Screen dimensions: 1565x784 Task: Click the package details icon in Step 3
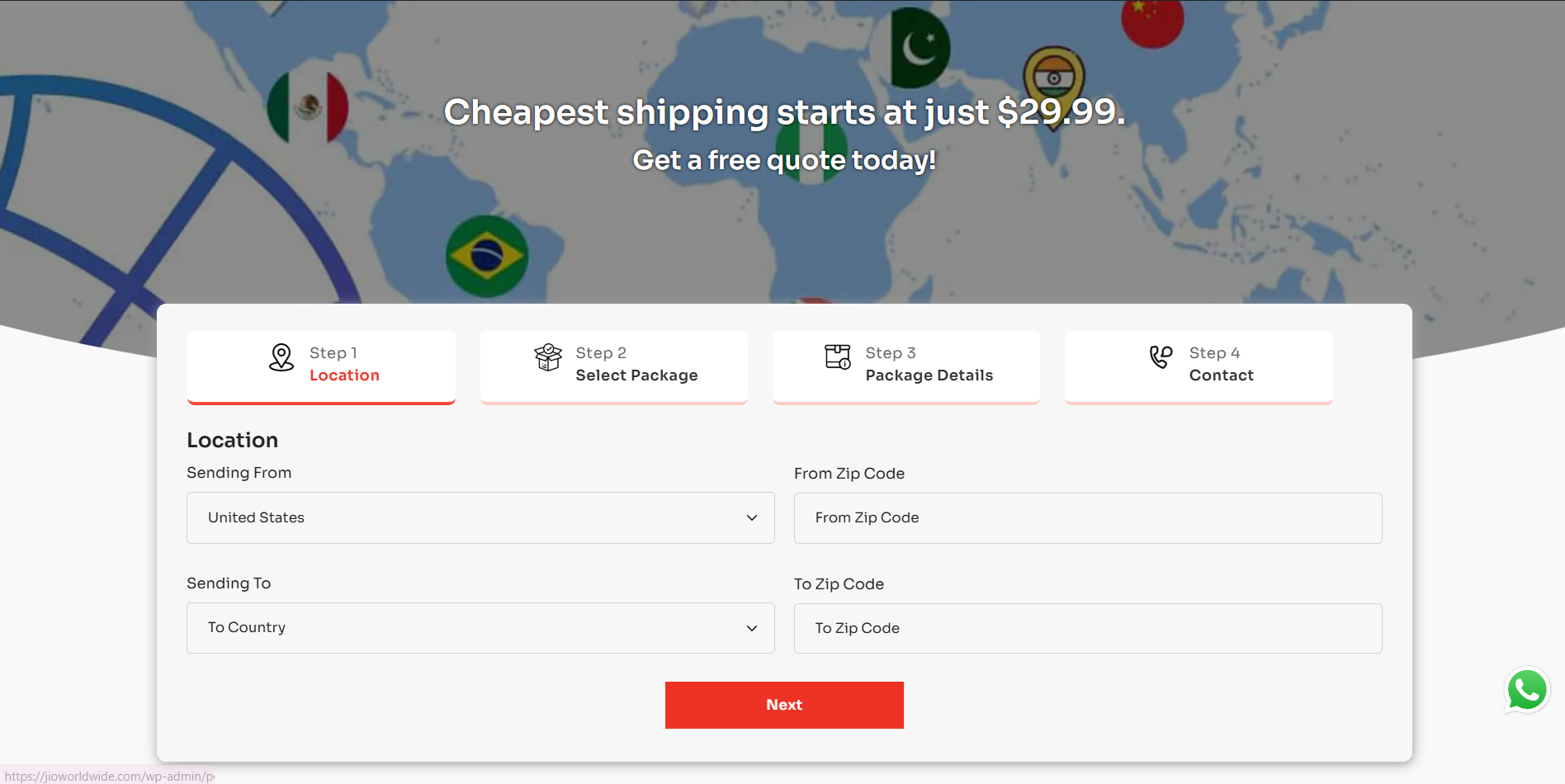click(838, 357)
